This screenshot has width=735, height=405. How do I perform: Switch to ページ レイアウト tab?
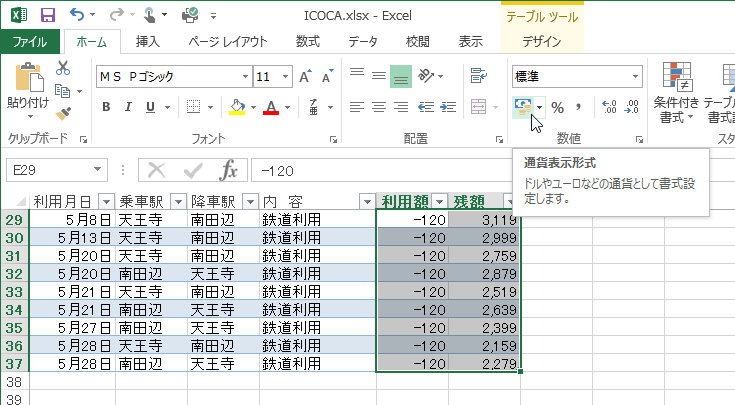(x=228, y=42)
